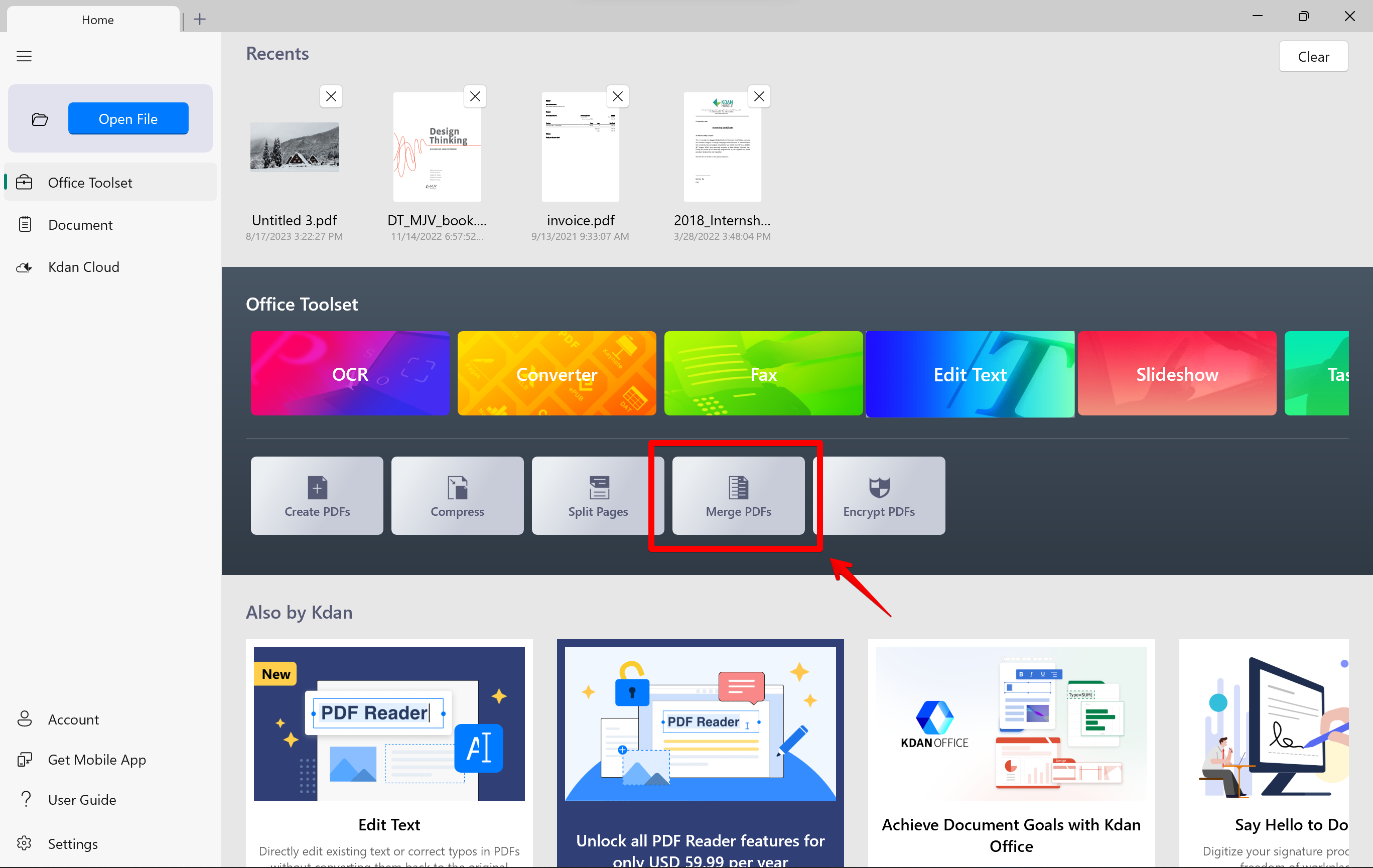Click the Kdan Cloud icon

tap(25, 267)
